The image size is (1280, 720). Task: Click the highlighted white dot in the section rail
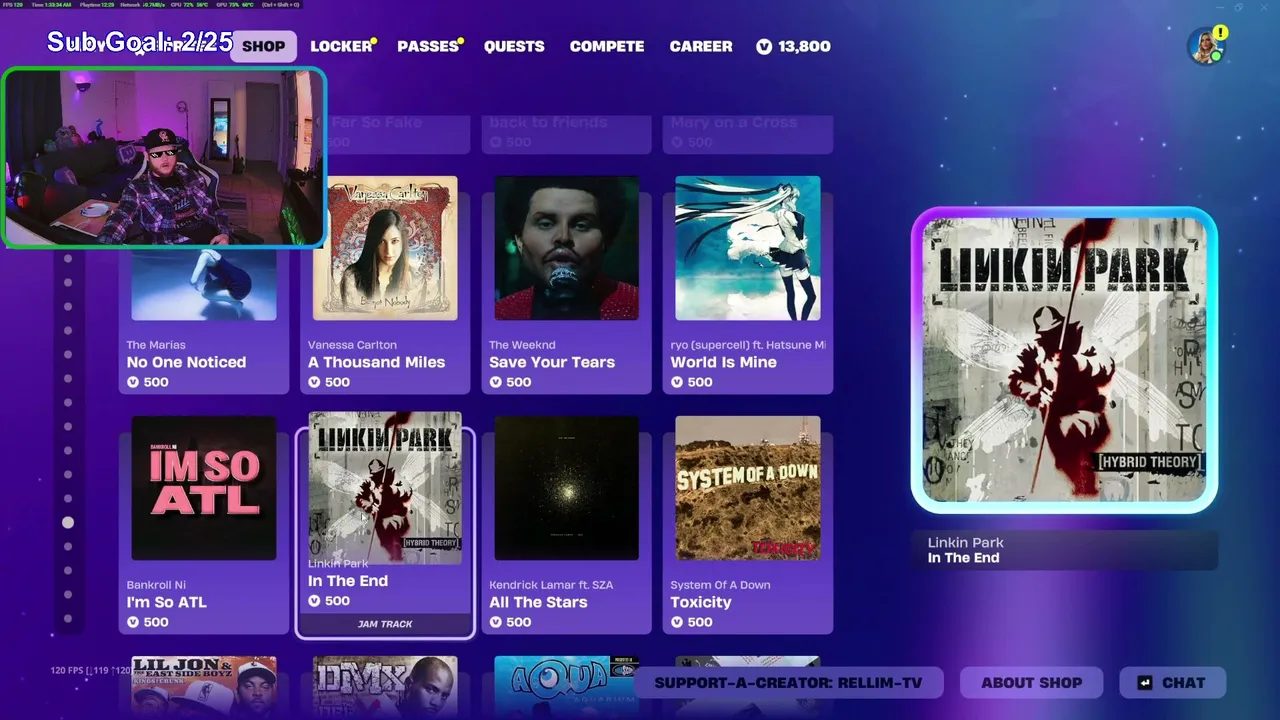click(x=68, y=522)
